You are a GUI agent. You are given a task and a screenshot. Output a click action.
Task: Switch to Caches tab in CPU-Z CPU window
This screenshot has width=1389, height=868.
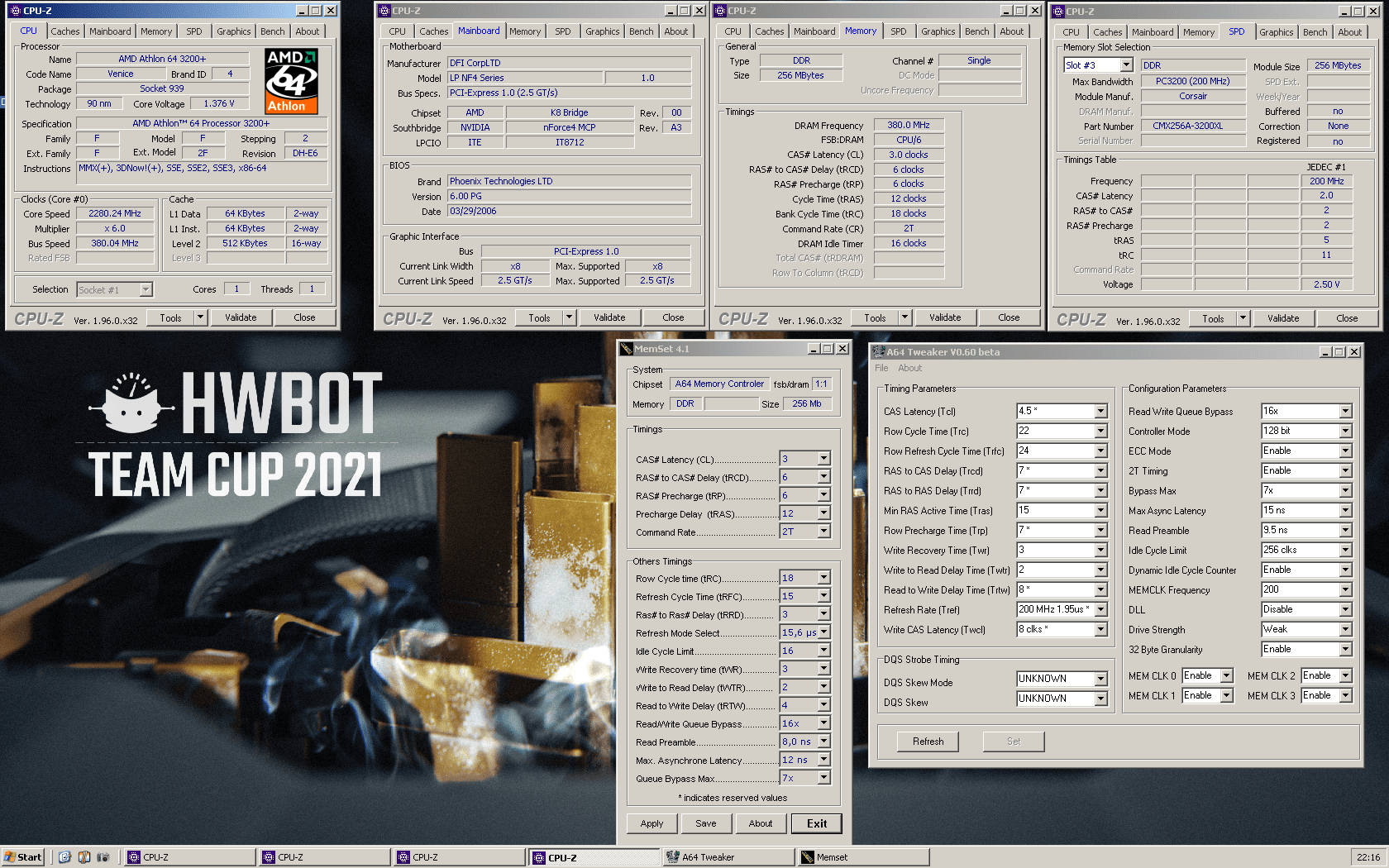65,31
